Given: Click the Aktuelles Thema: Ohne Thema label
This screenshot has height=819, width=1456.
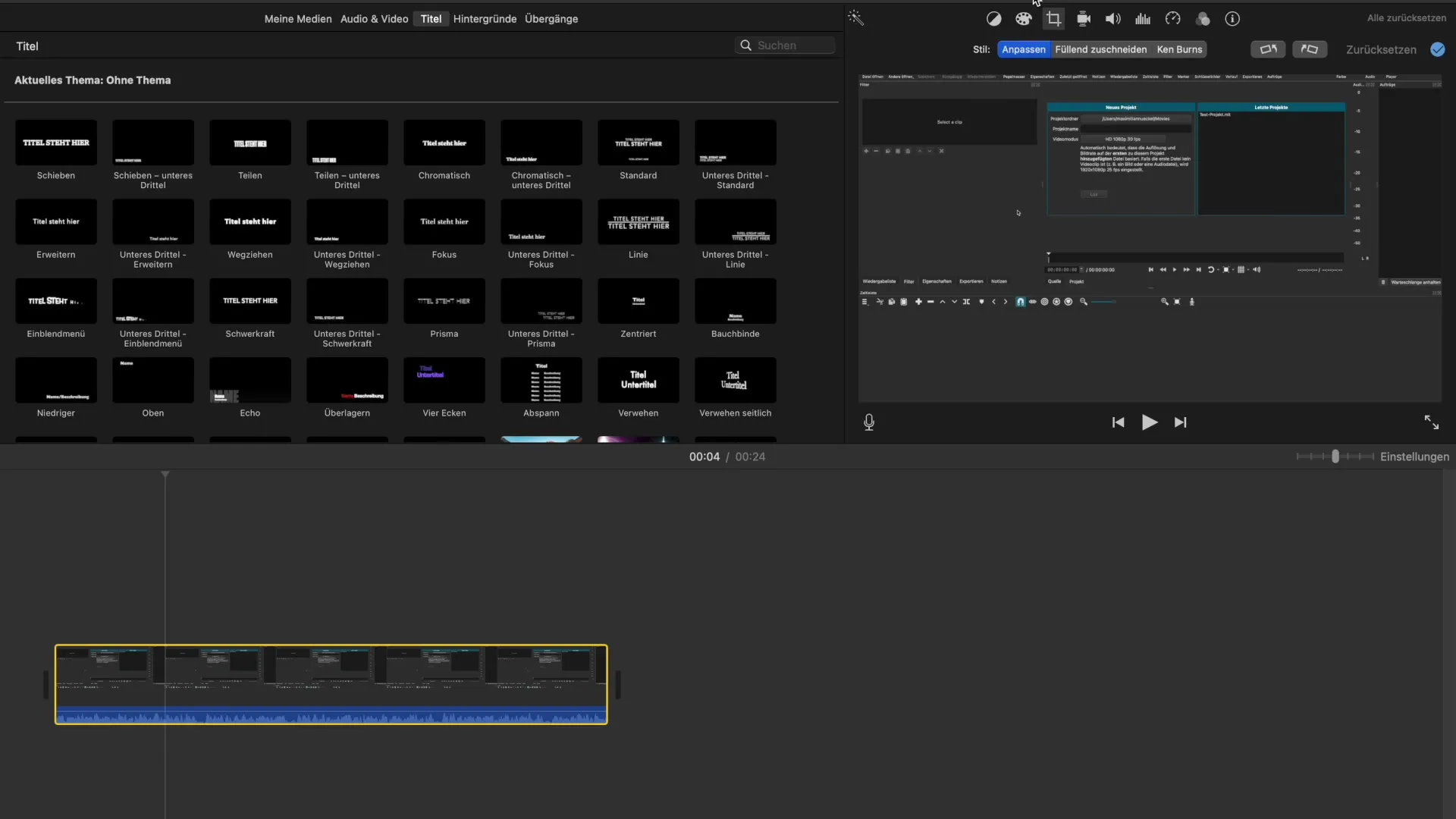Looking at the screenshot, I should tap(93, 80).
